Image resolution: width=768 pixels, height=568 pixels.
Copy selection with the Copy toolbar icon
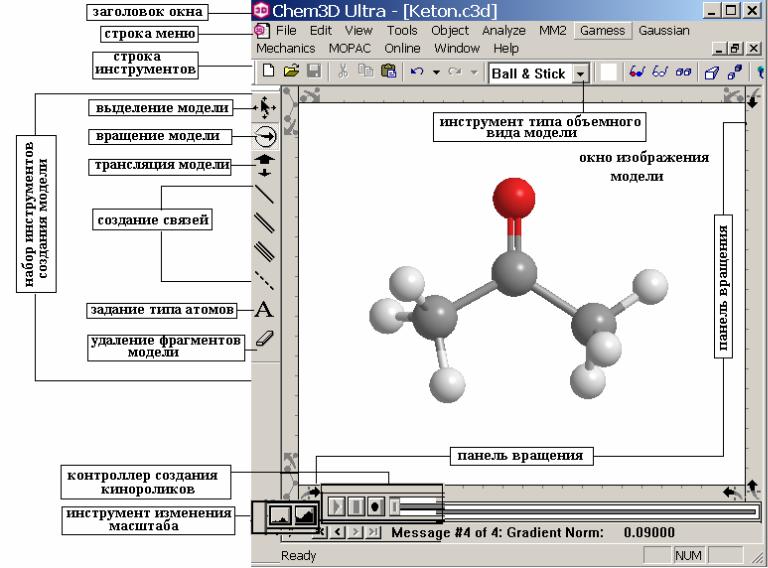tap(365, 71)
